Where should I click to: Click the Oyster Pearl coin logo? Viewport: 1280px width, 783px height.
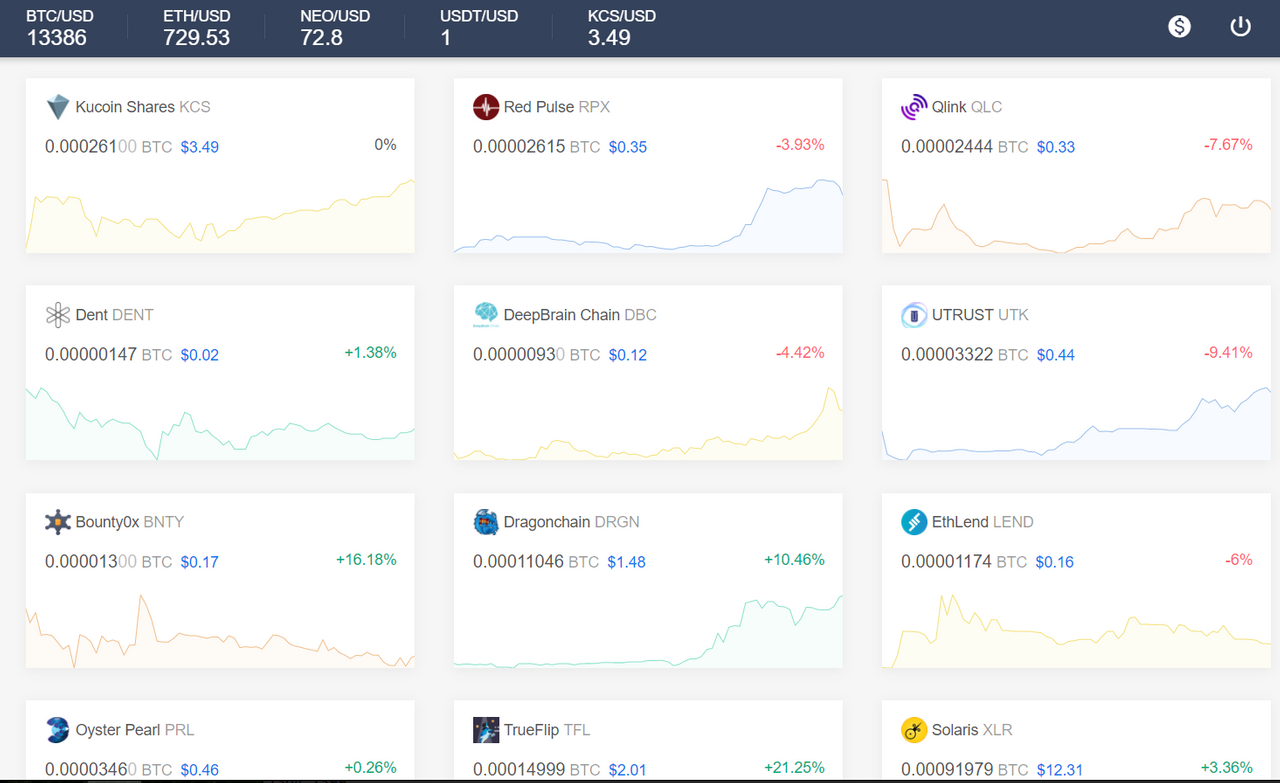[x=58, y=730]
